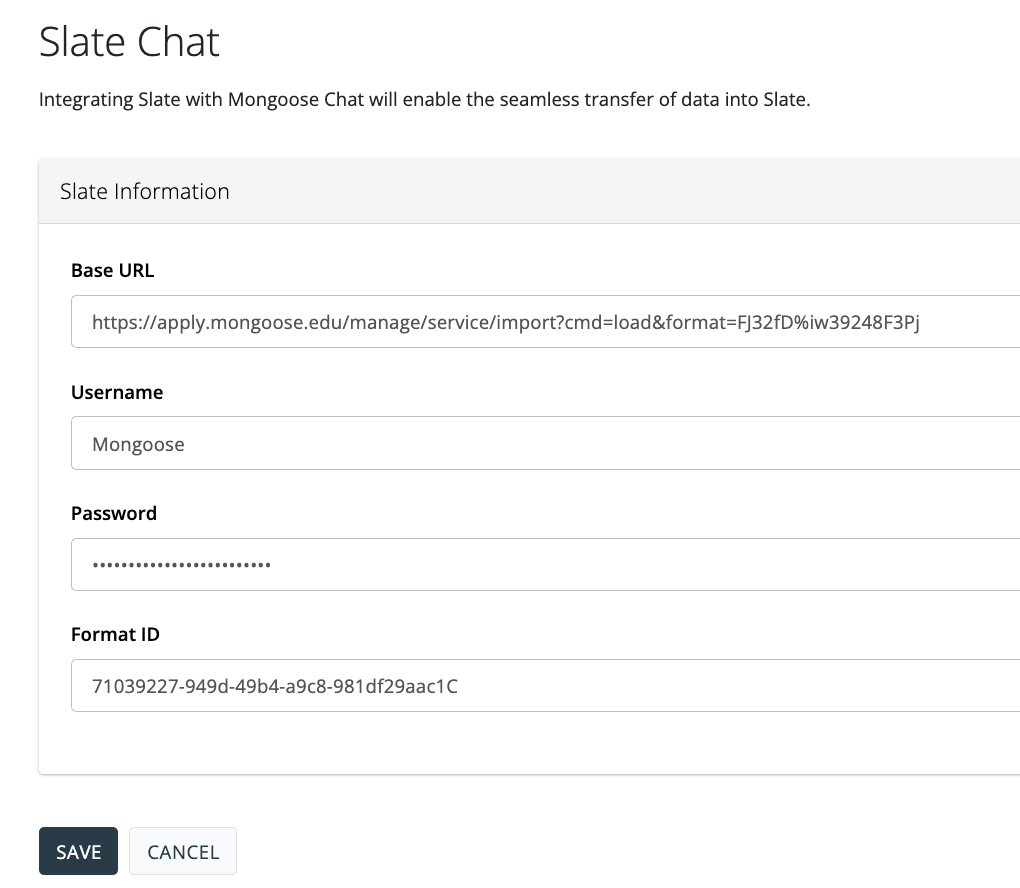Focus the Username input field
This screenshot has width=1020, height=888.
pos(545,443)
